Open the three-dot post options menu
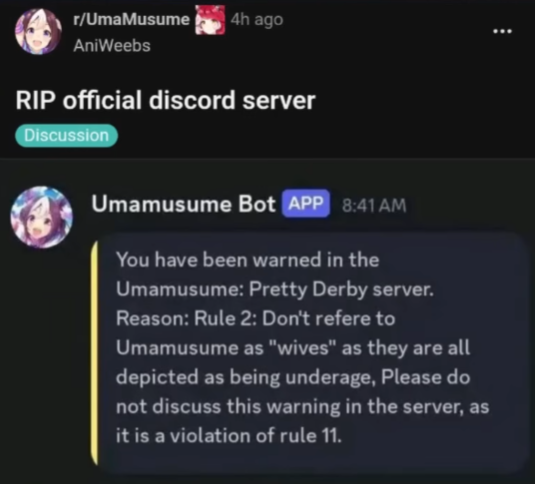Viewport: 535px width, 484px height. click(x=502, y=31)
